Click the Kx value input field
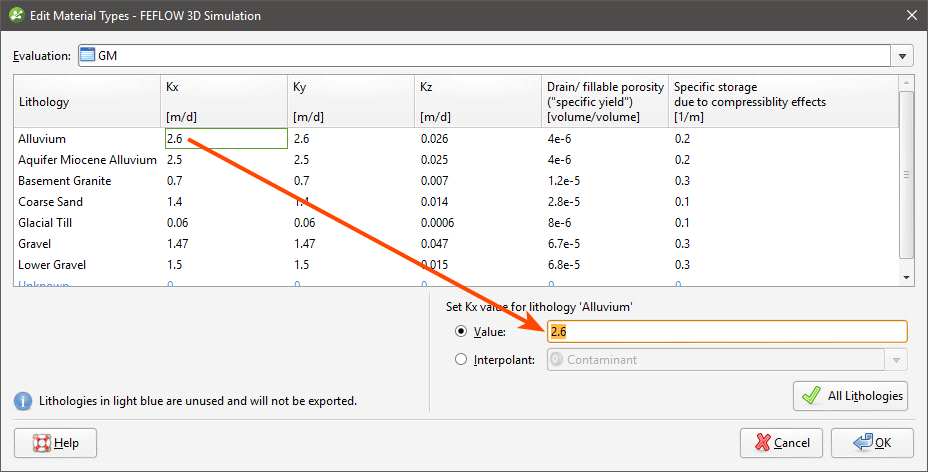 [x=727, y=332]
